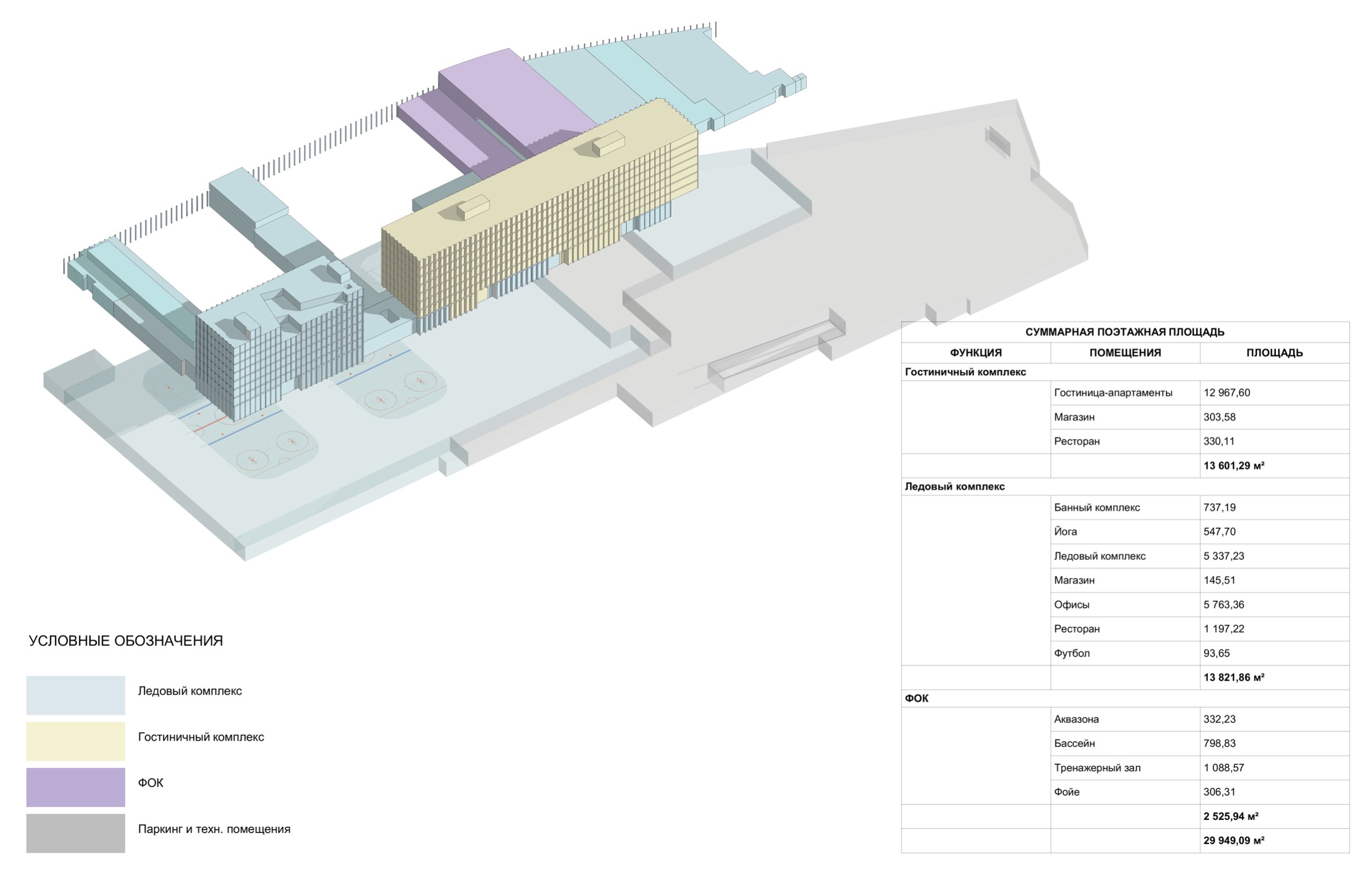The image size is (1372, 879).
Task: Click the СУММАРНАЯ ПОЭТАЖНАЯ ПЛОЩАДЬ table title
Action: tap(1124, 332)
